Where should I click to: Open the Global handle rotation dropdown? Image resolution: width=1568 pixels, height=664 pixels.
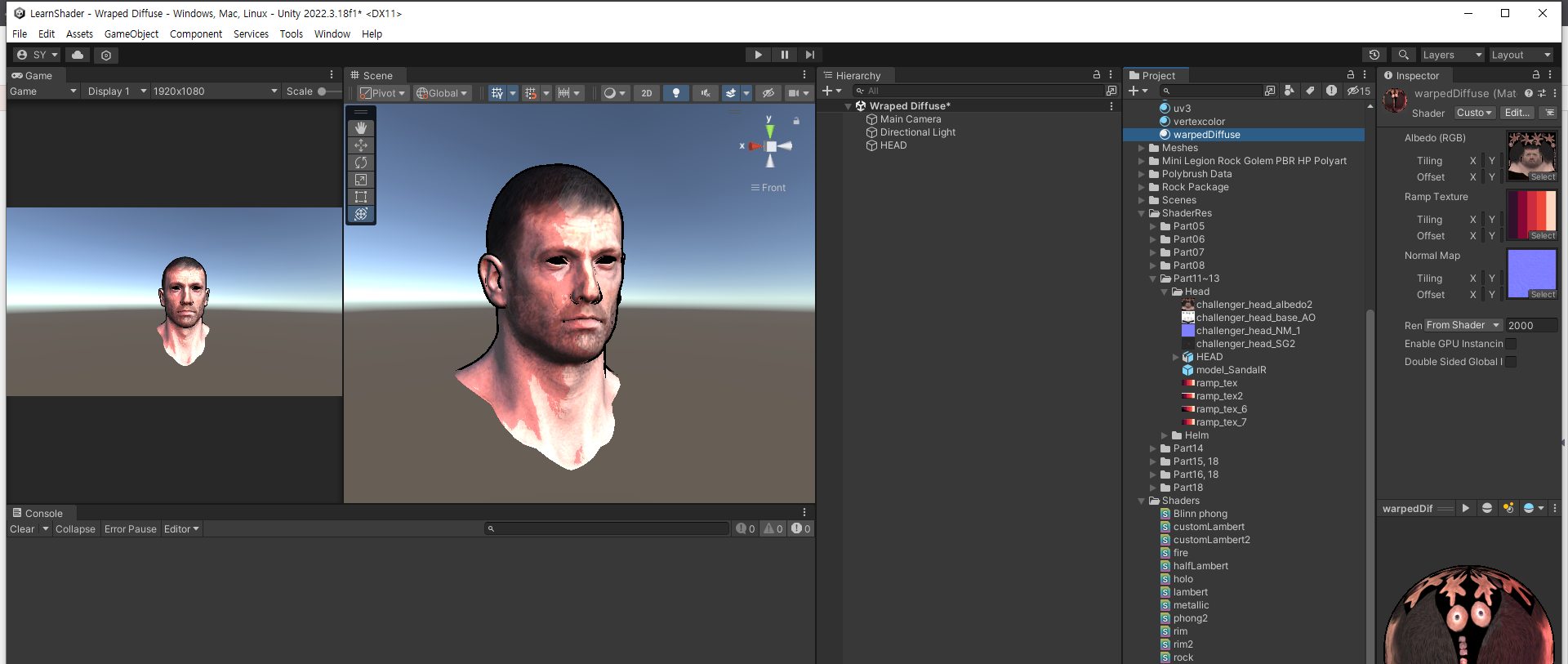(442, 93)
